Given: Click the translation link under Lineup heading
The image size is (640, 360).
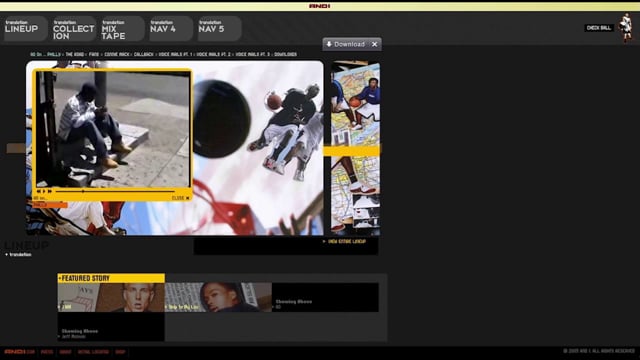Looking at the screenshot, I should point(19,255).
